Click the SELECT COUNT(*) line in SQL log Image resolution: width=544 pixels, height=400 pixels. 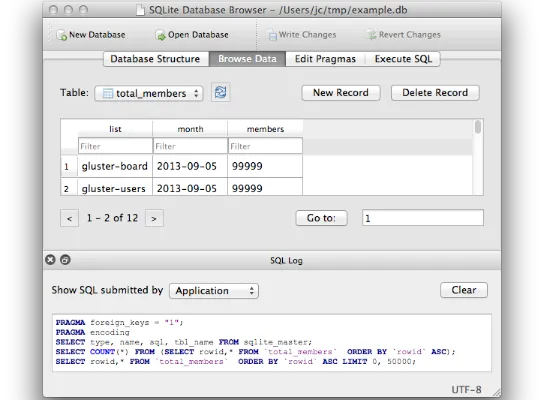(255, 352)
